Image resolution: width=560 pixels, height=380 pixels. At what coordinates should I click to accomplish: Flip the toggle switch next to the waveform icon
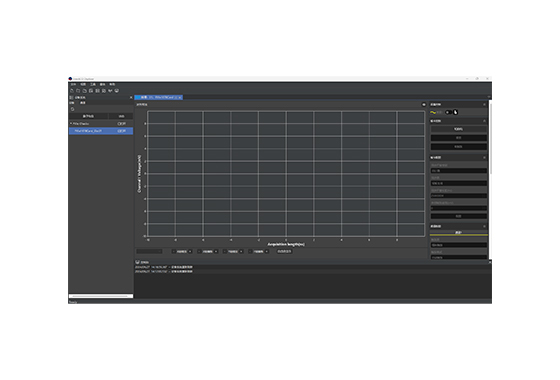click(x=449, y=112)
